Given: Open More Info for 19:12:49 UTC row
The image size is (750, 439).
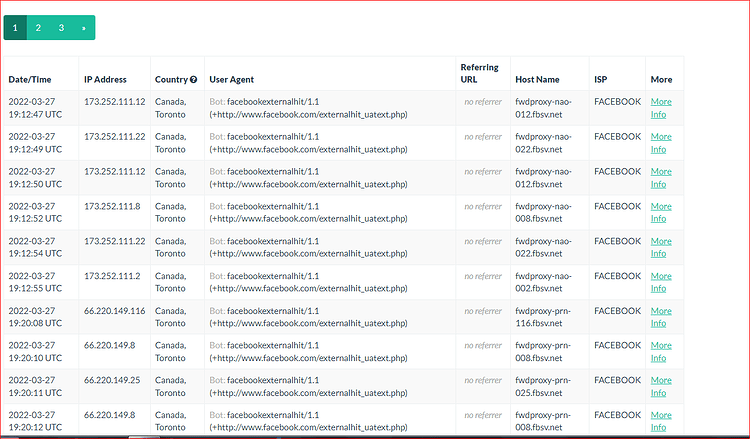Looking at the screenshot, I should click(x=661, y=143).
